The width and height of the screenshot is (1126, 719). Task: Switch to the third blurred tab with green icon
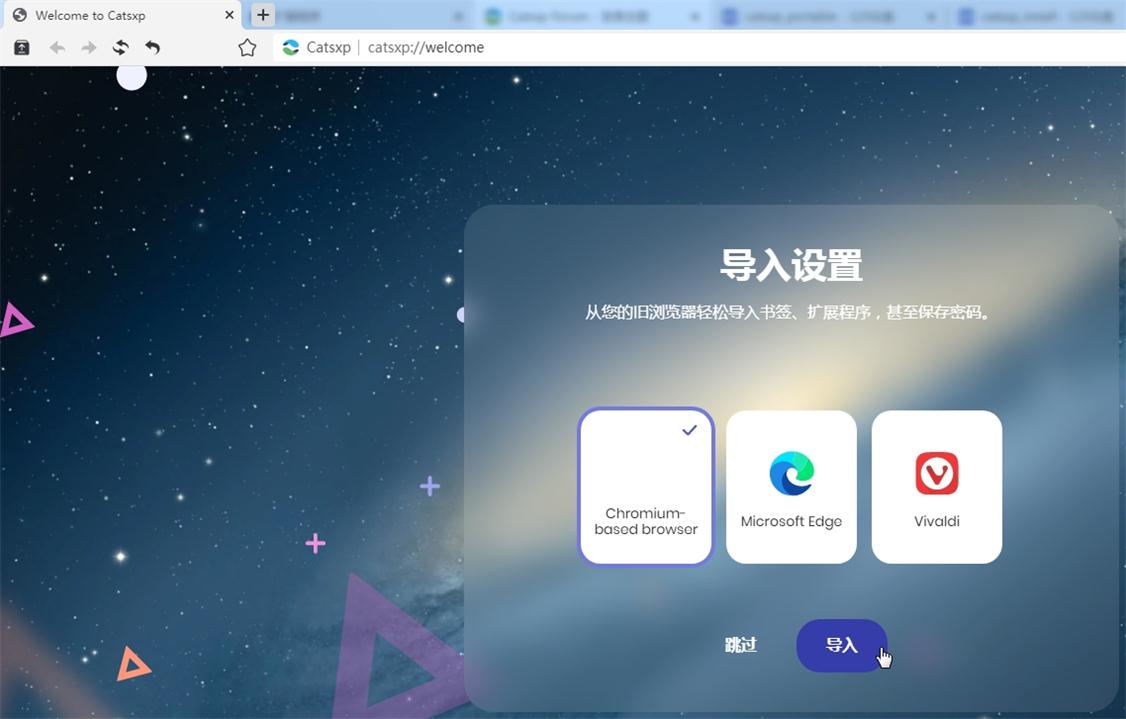pyautogui.click(x=592, y=16)
